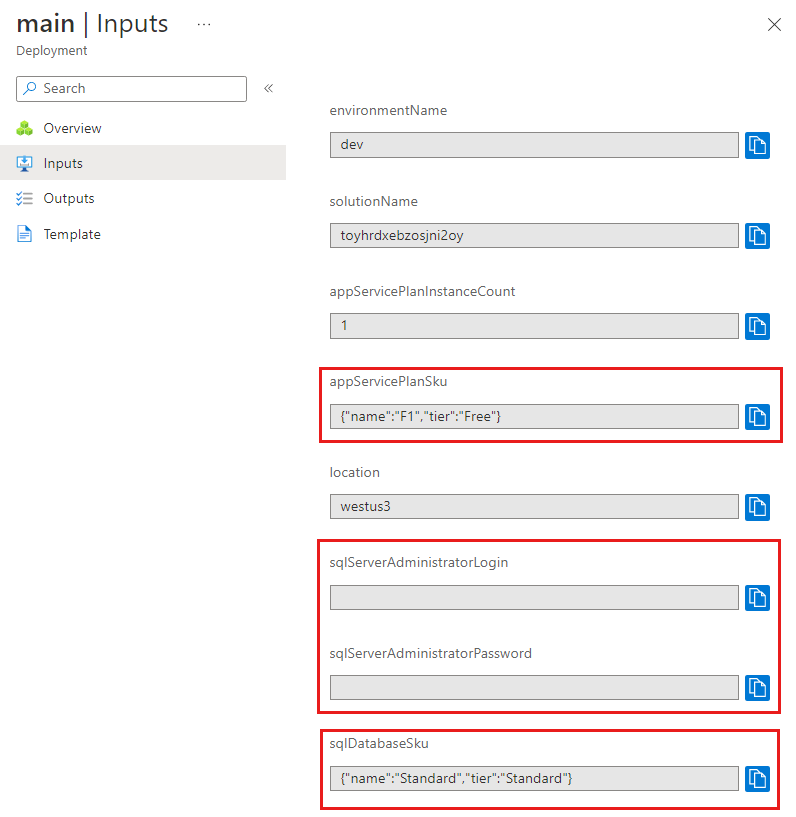Copy the solutionName value
The image size is (796, 817).
757,236
